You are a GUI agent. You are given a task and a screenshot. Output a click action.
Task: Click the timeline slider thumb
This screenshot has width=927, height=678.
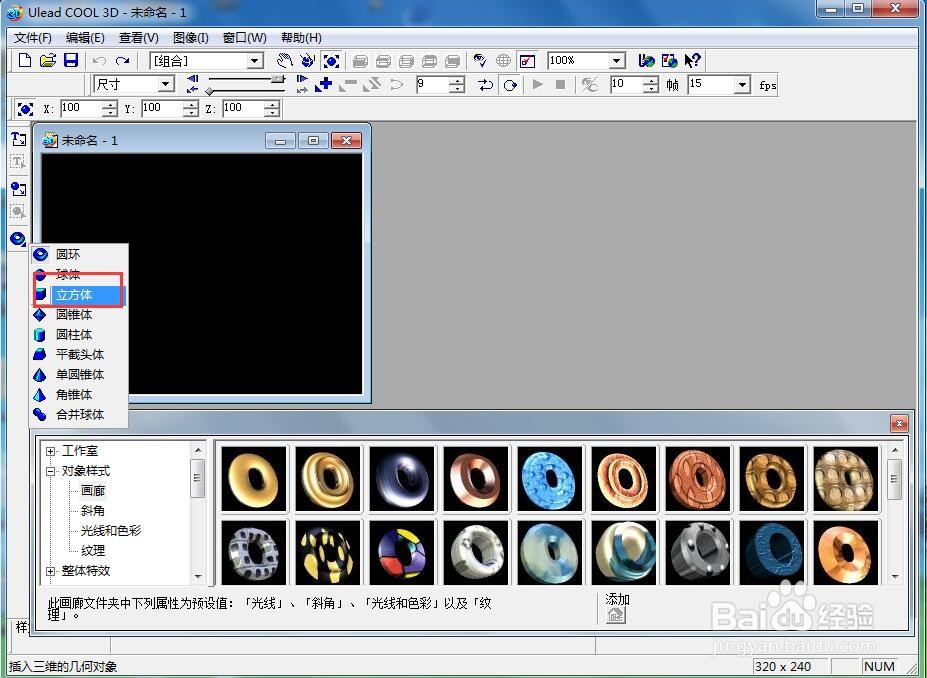coord(277,79)
